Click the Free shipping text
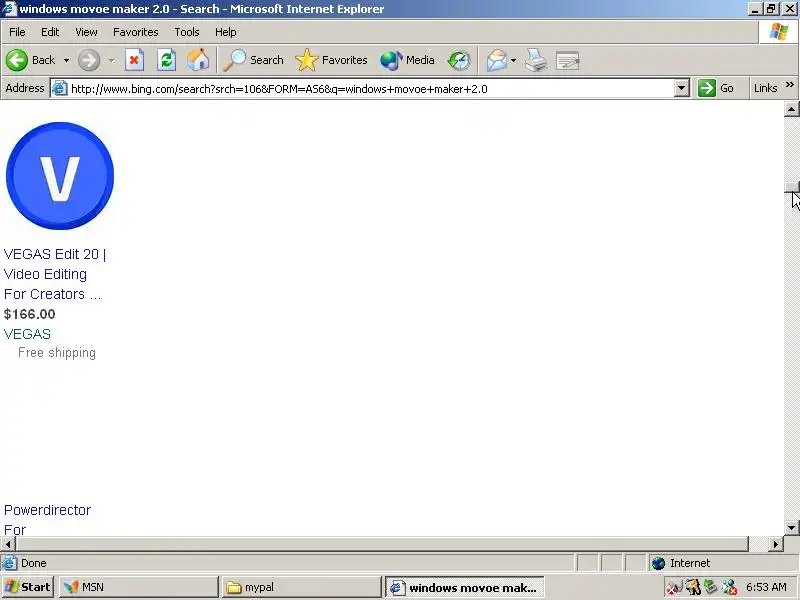The width and height of the screenshot is (800, 600). pos(57,353)
